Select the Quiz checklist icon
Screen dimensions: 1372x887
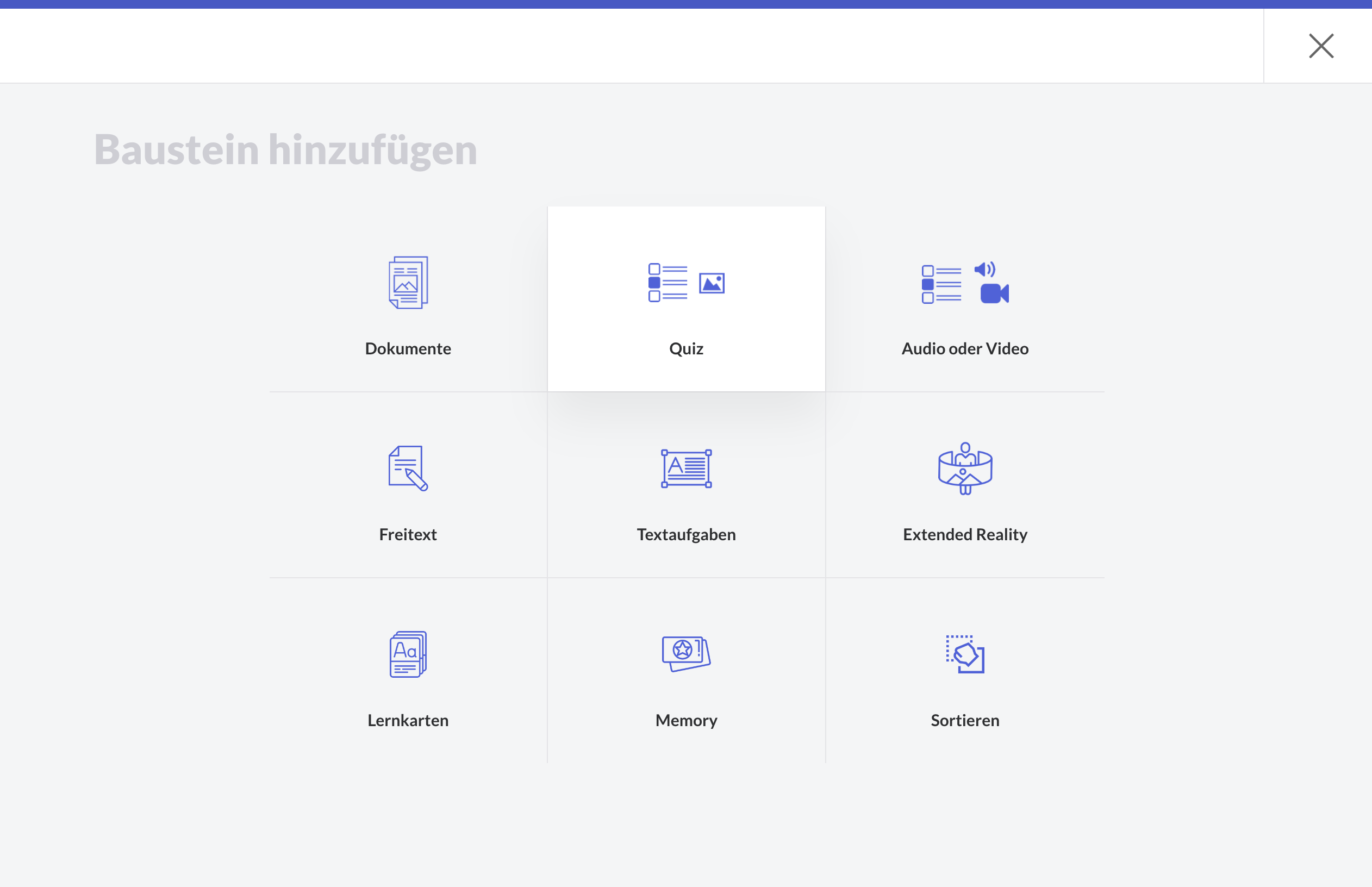pyautogui.click(x=668, y=283)
